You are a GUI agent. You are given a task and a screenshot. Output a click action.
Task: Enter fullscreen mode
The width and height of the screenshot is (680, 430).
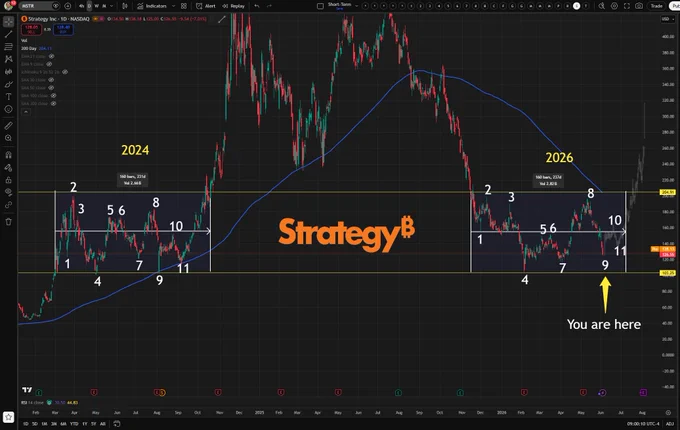coord(627,6)
